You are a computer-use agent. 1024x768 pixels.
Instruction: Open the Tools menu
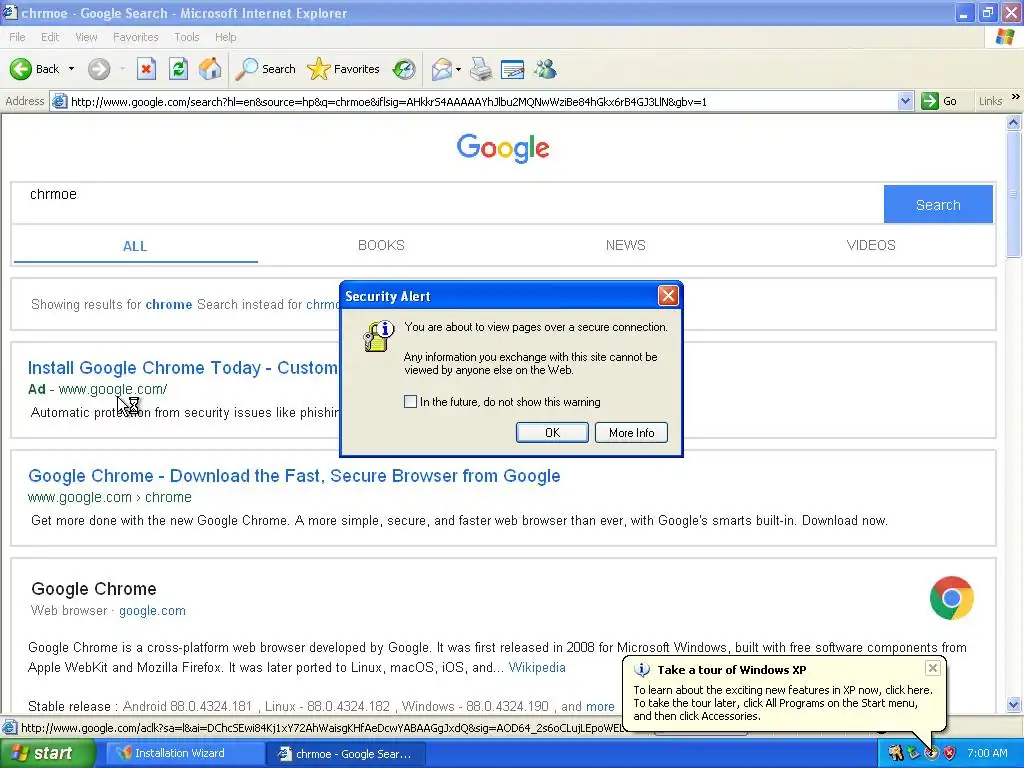pyautogui.click(x=186, y=37)
